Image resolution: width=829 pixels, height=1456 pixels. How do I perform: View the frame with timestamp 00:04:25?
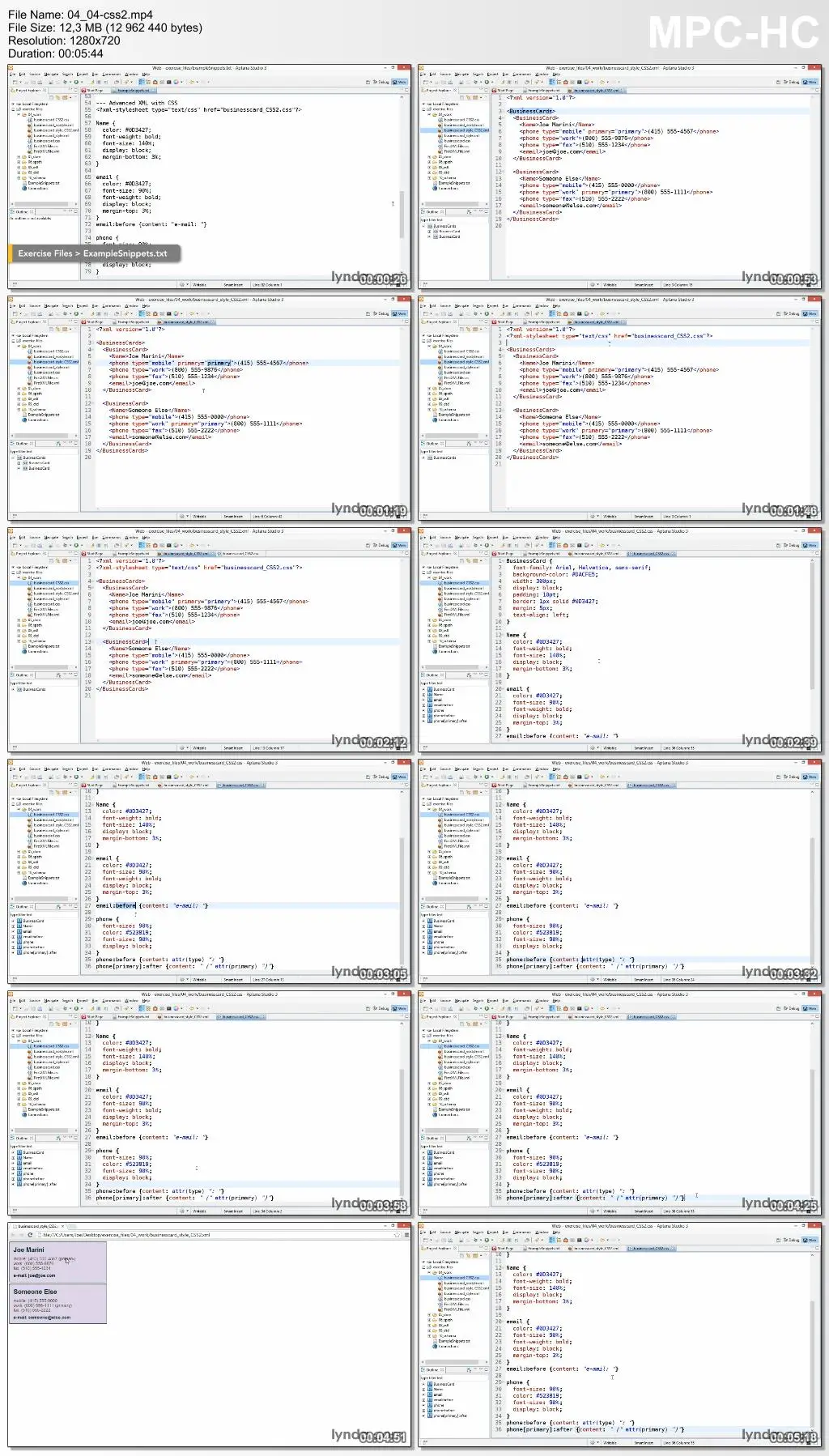pos(620,1103)
